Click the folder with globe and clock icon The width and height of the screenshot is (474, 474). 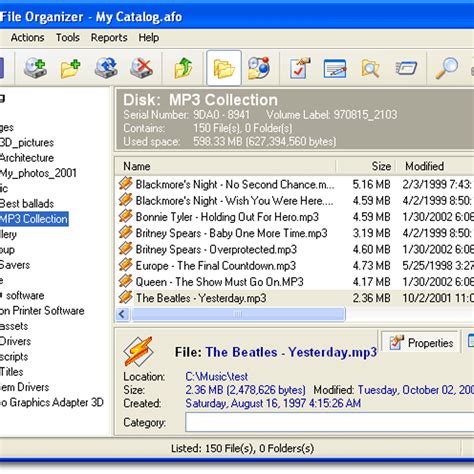click(x=258, y=68)
